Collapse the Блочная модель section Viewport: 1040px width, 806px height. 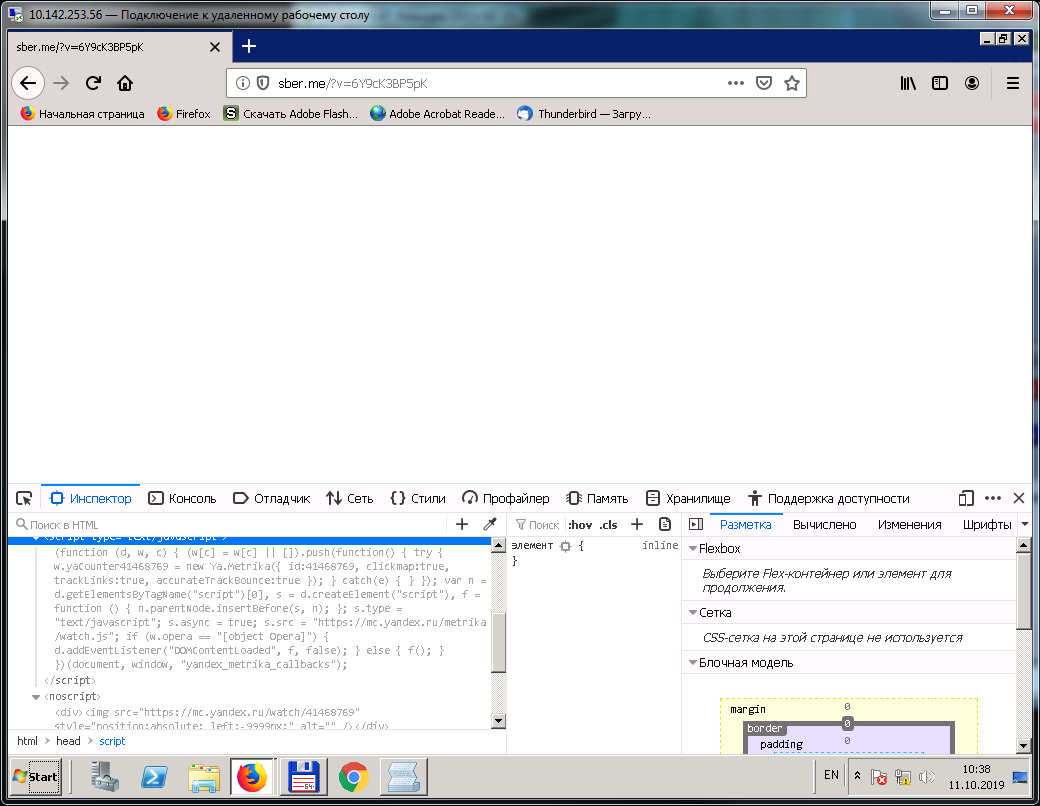pos(693,663)
